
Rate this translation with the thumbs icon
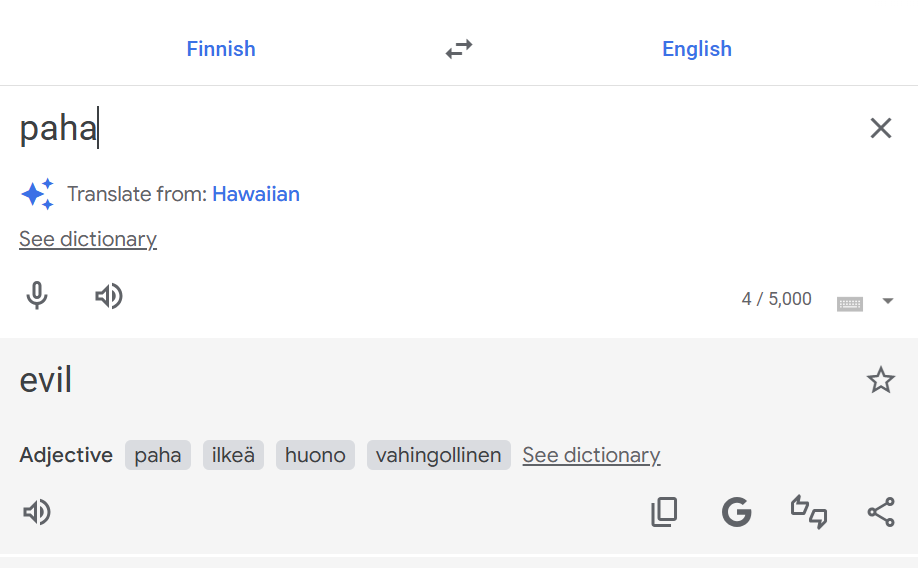809,513
